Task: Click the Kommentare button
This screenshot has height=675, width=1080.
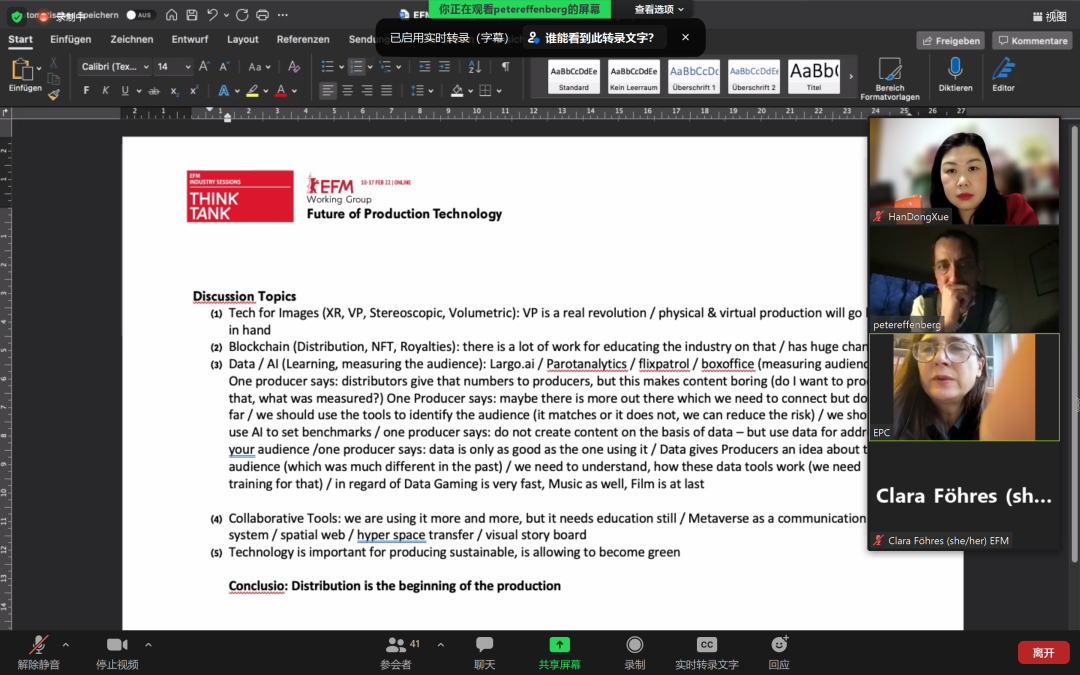Action: click(x=1032, y=41)
